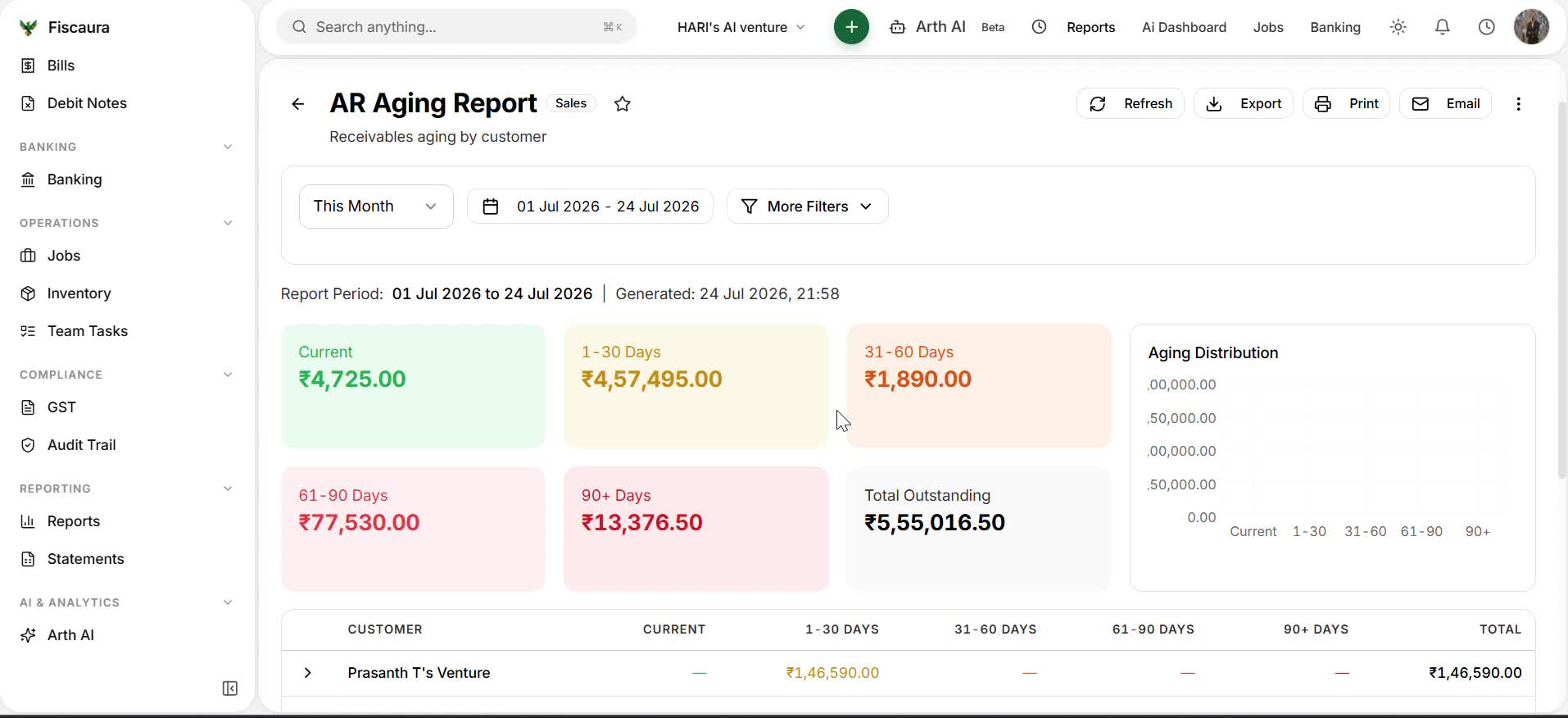Collapse the sidebar panel icon
Image resolution: width=1568 pixels, height=718 pixels.
coord(230,688)
